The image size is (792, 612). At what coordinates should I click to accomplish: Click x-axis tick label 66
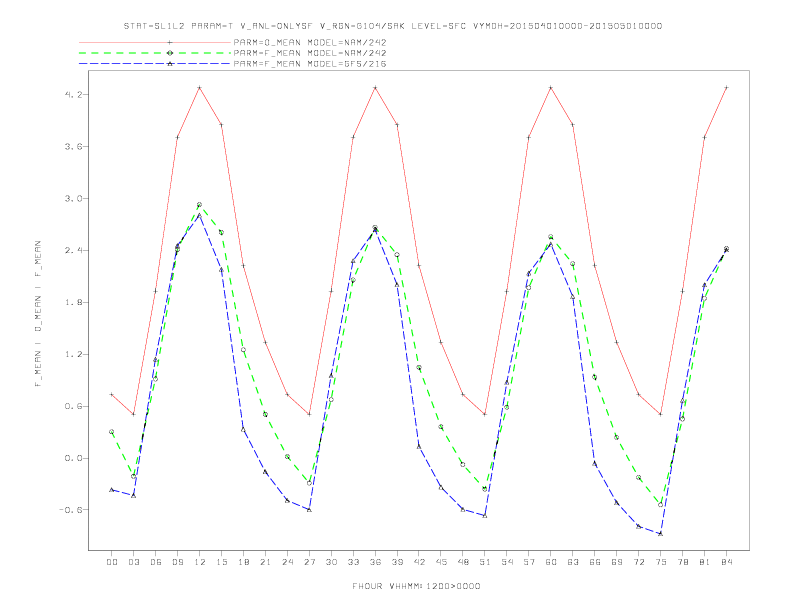pos(595,562)
